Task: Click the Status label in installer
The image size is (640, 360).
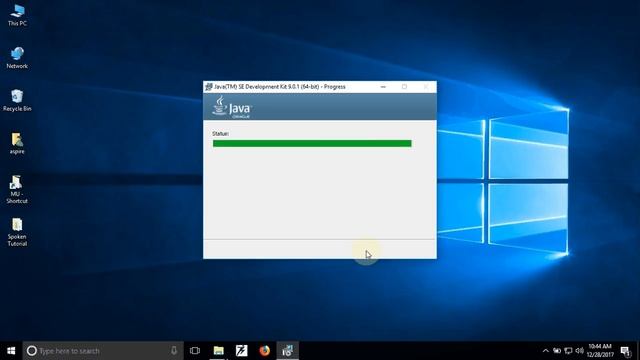Action: click(220, 134)
